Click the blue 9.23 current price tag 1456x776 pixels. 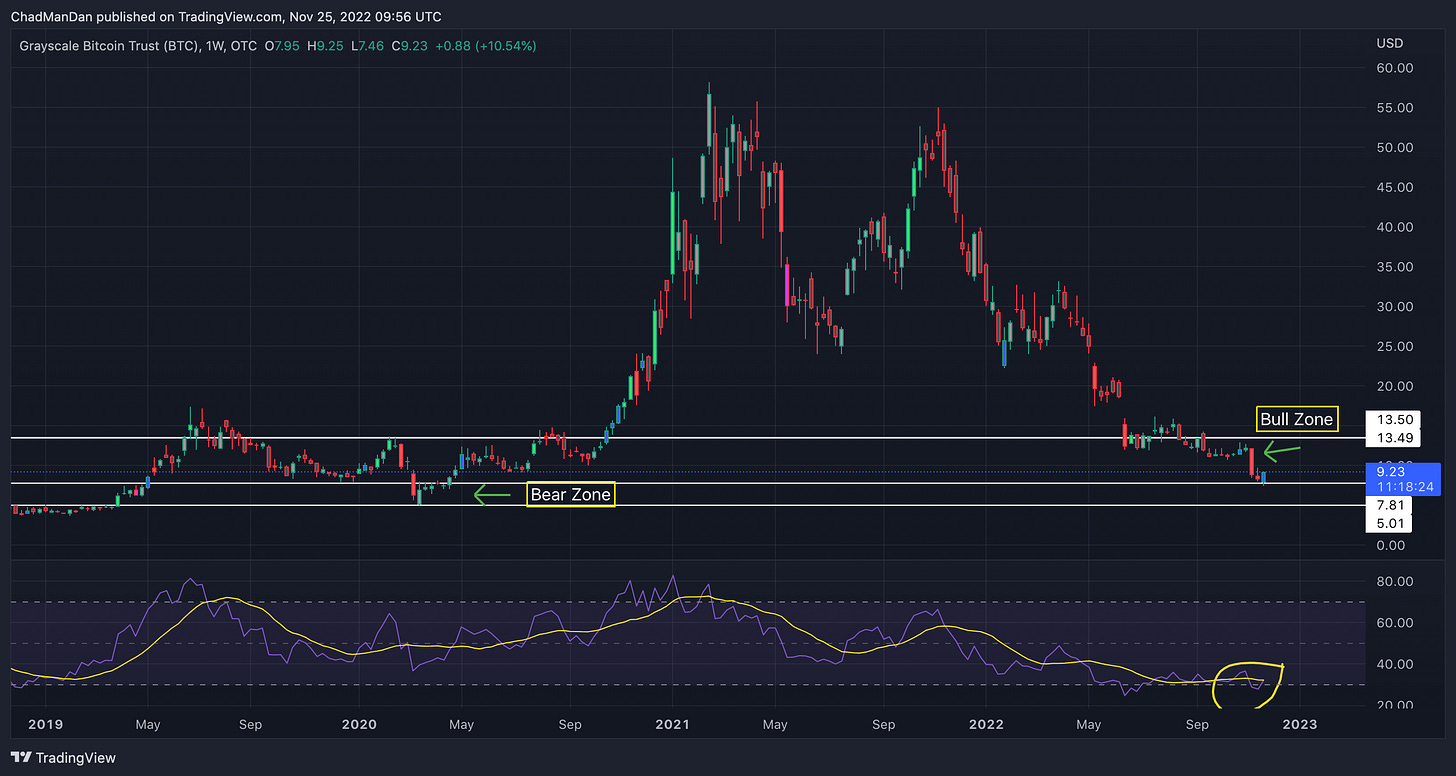(1404, 476)
